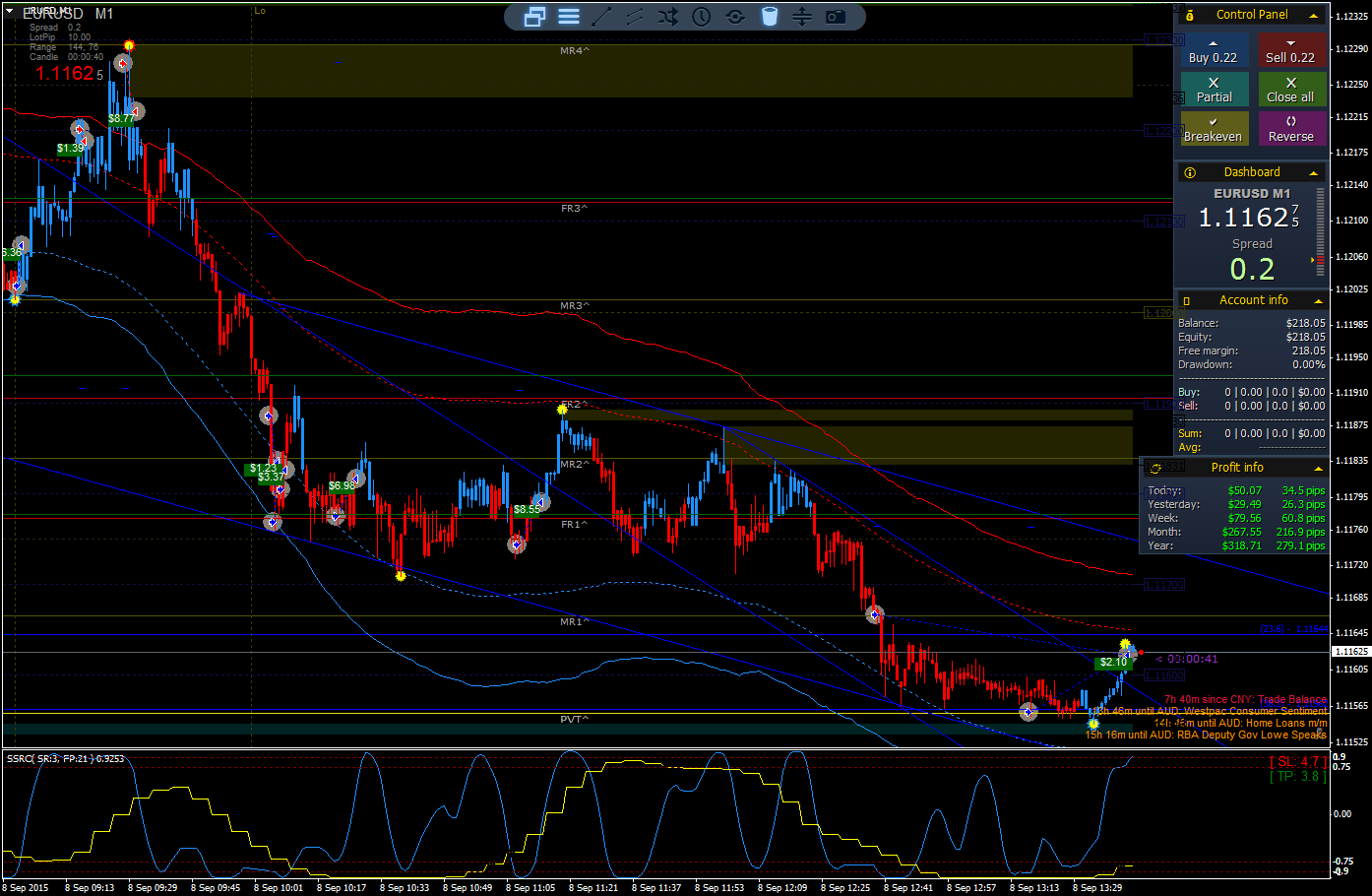
Task: Select the parallel channel lines tool
Action: click(635, 17)
